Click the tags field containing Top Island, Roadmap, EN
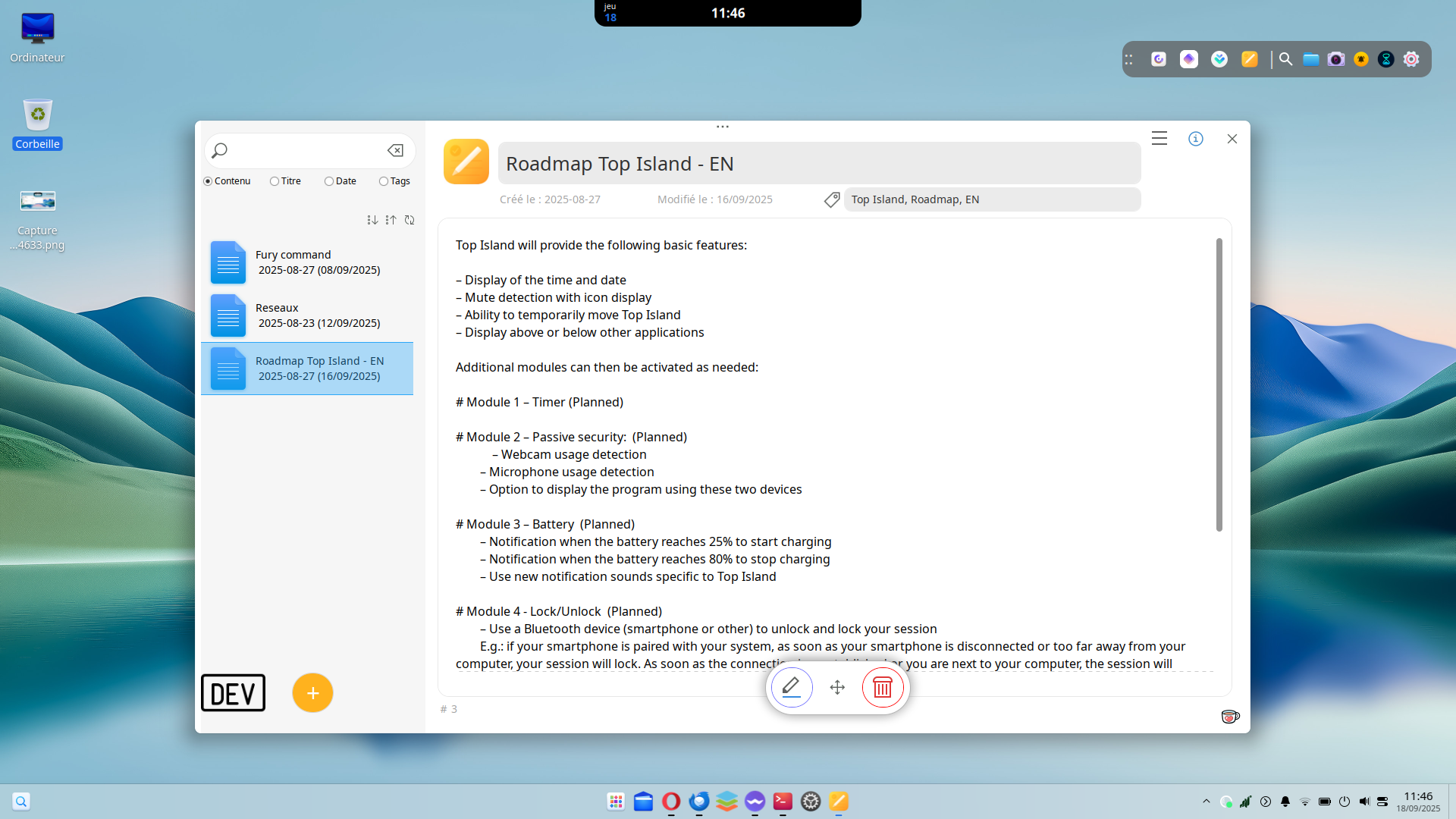Screen dimensions: 1456x819 [992, 199]
